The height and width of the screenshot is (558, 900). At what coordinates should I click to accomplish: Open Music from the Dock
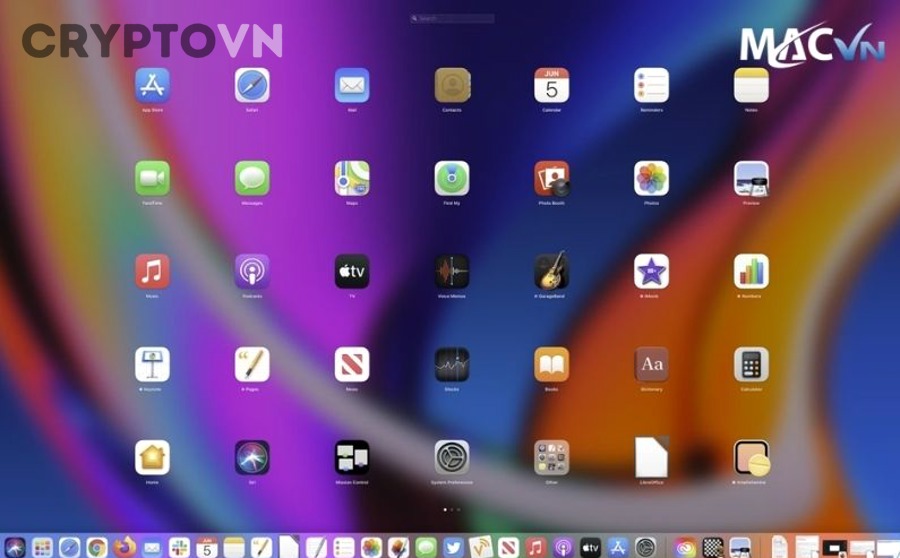tap(536, 548)
